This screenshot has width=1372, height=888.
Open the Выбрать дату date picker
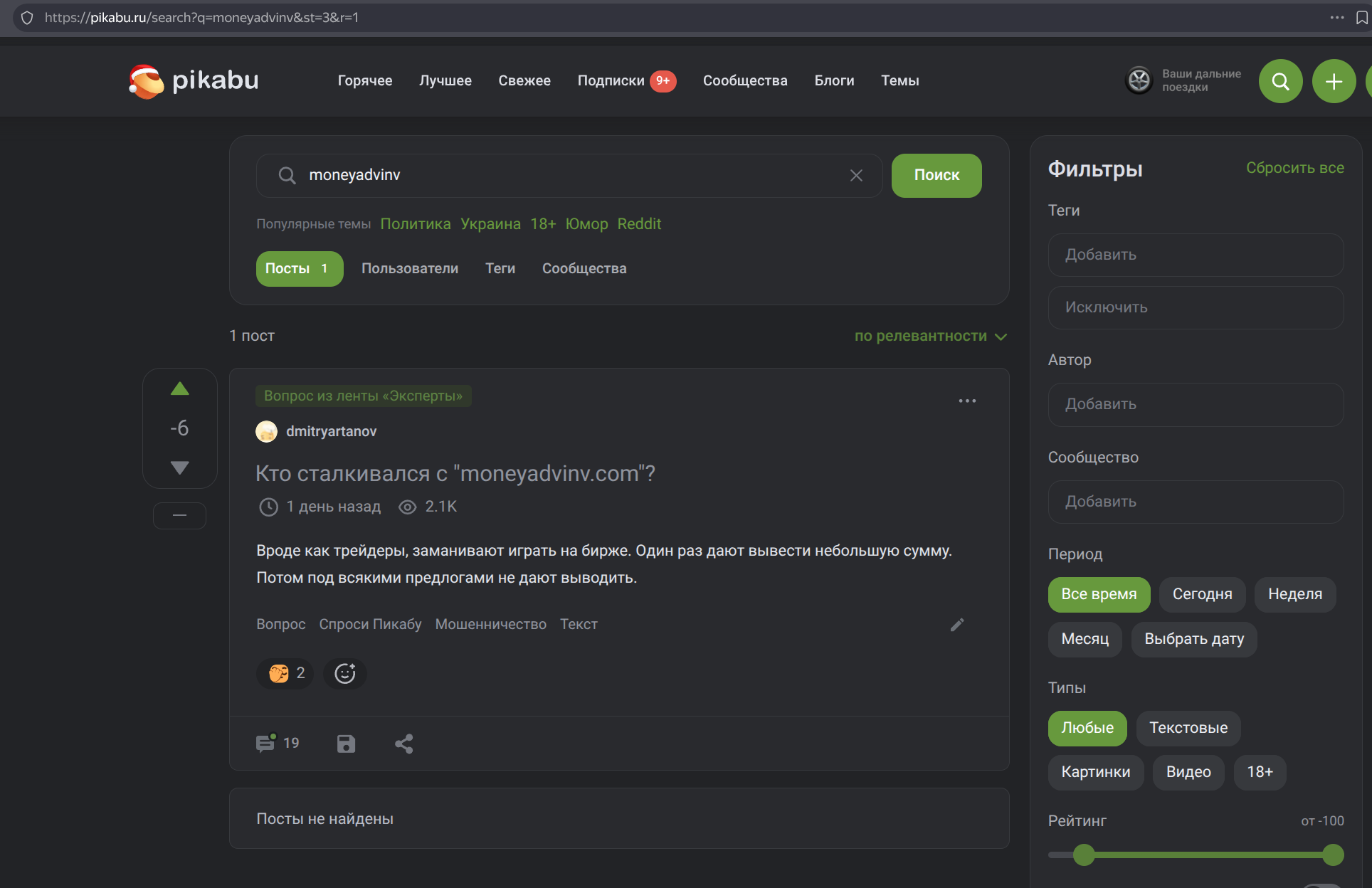(x=1194, y=640)
